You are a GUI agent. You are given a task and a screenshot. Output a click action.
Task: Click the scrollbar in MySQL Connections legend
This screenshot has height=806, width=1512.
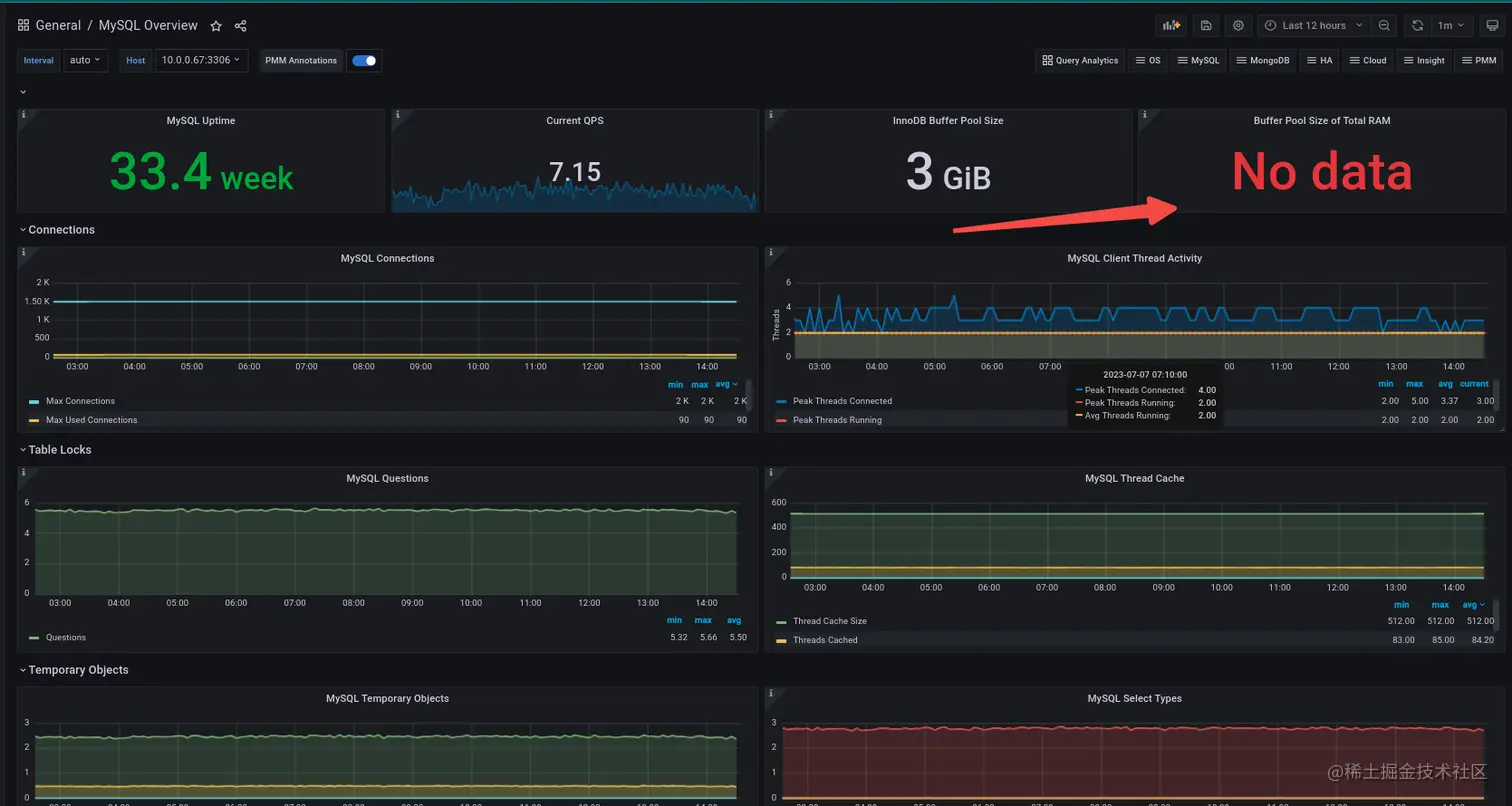(x=749, y=394)
